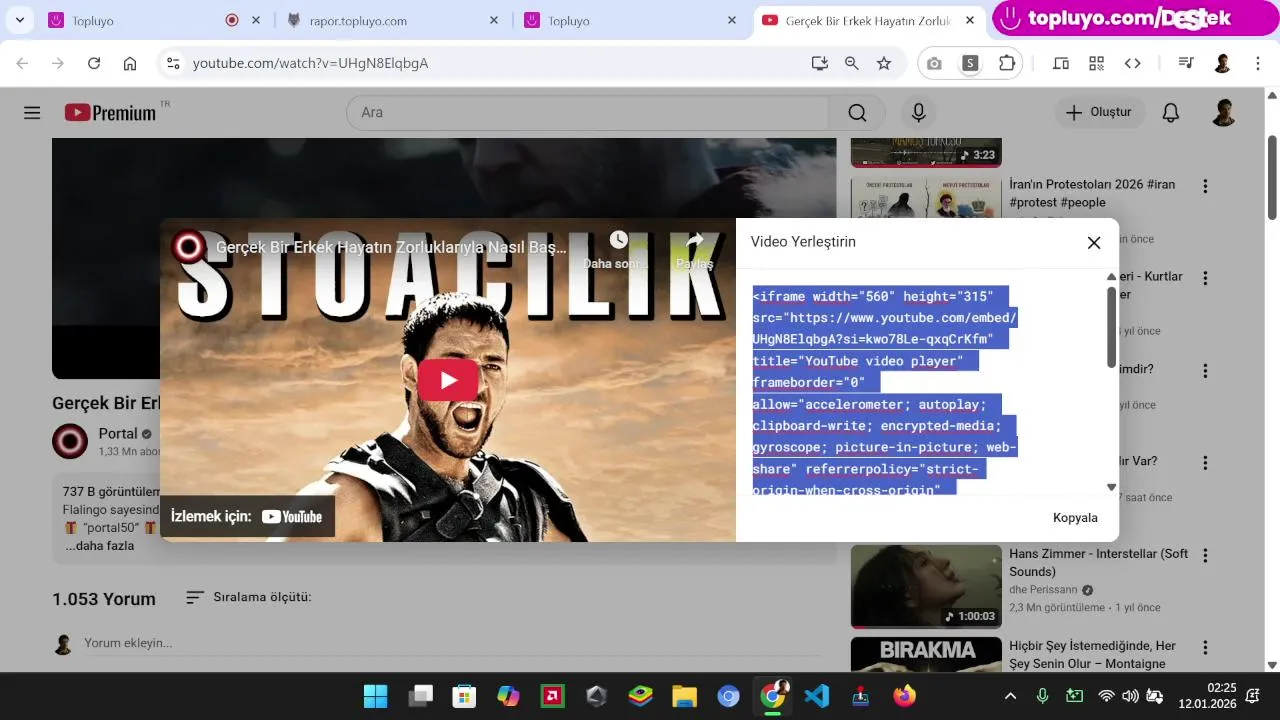Open Firefox from the taskbar
Image resolution: width=1280 pixels, height=720 pixels.
[x=905, y=696]
